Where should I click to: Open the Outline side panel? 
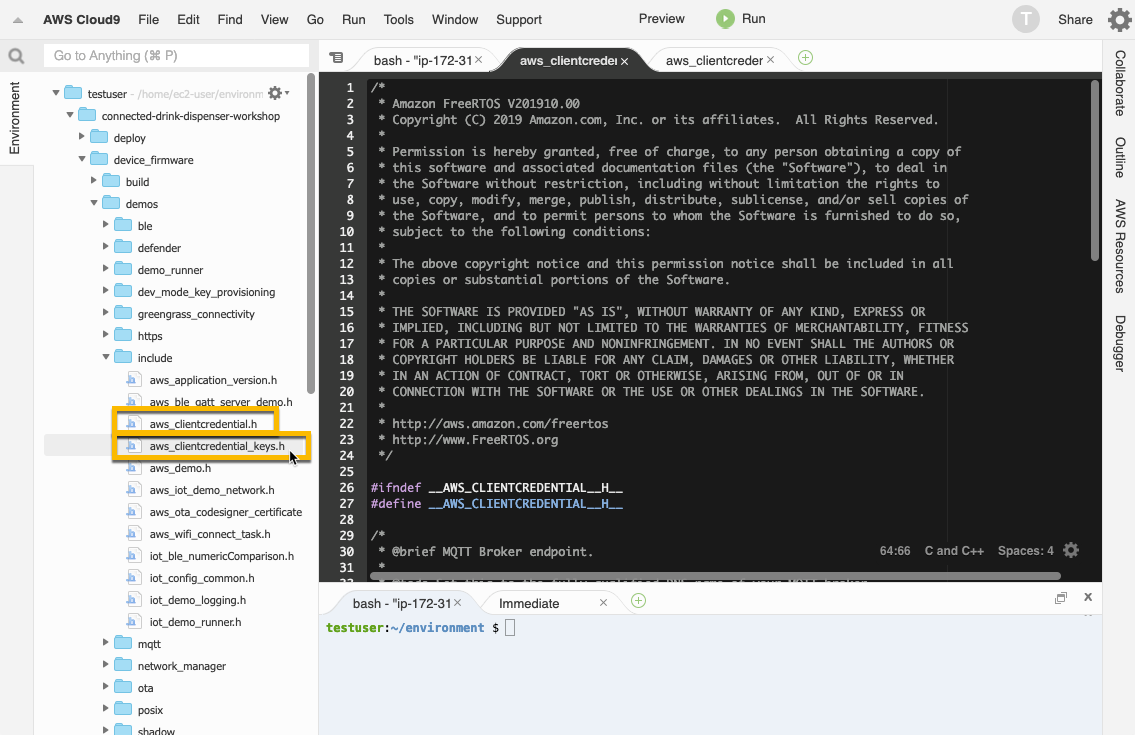(x=1120, y=157)
